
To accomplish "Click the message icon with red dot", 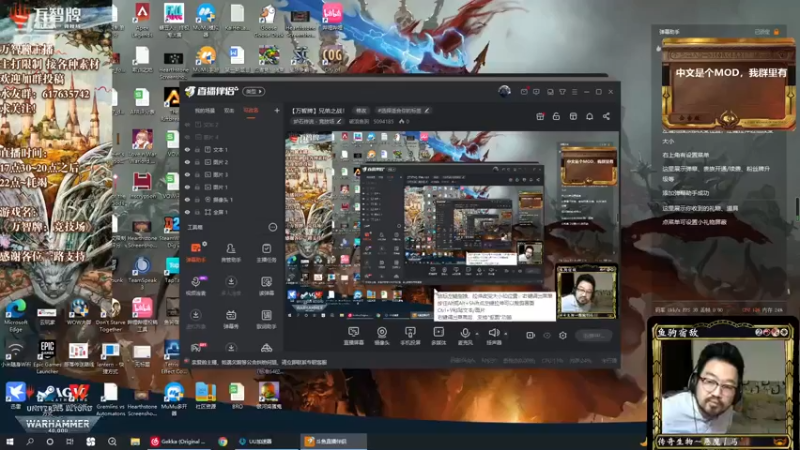I will 524,92.
